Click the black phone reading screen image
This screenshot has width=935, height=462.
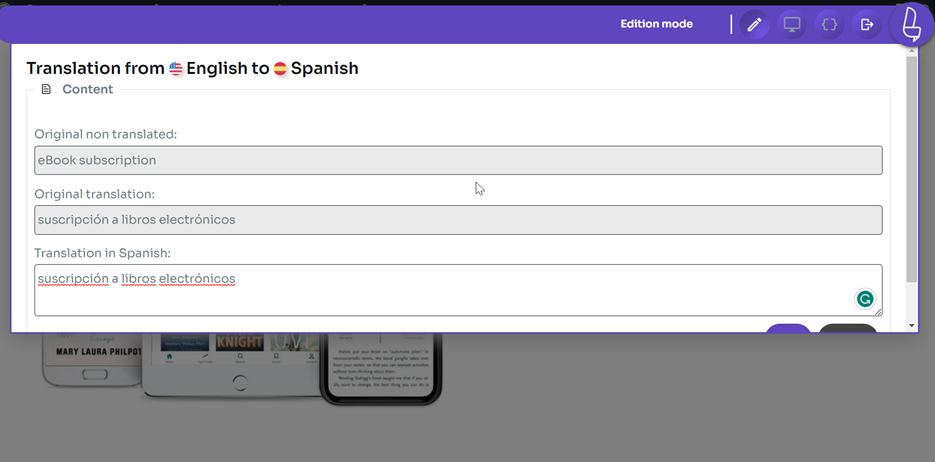tap(382, 369)
